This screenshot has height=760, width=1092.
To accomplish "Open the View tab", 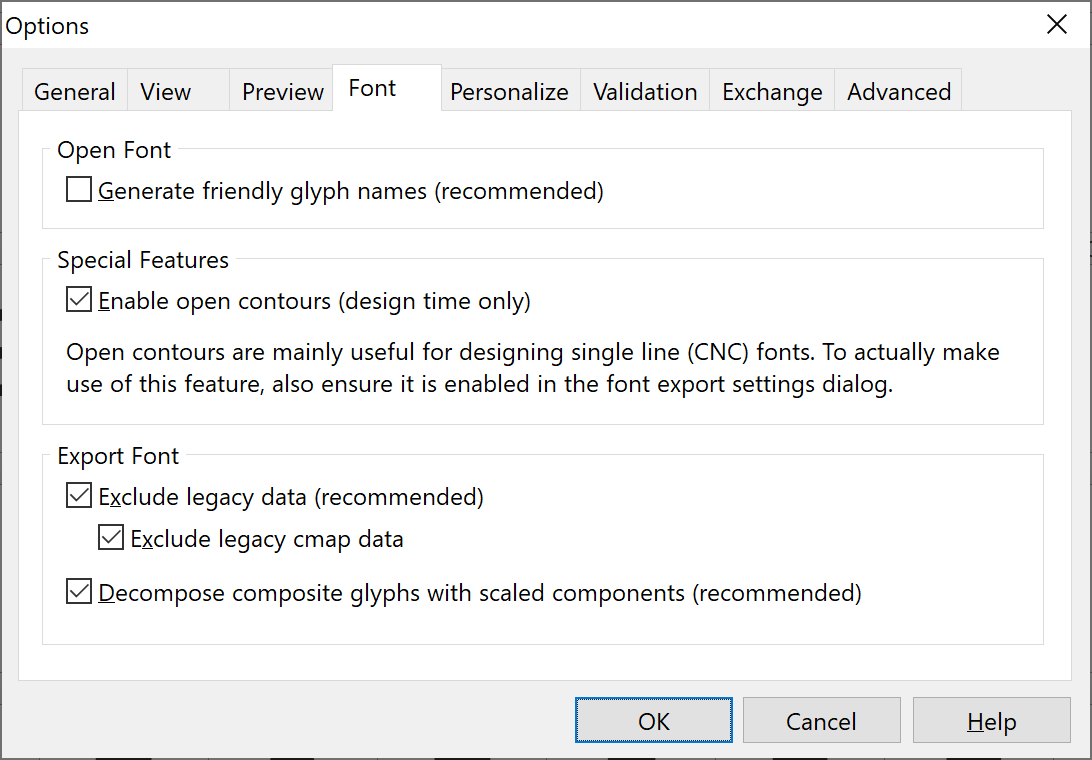I will point(178,91).
